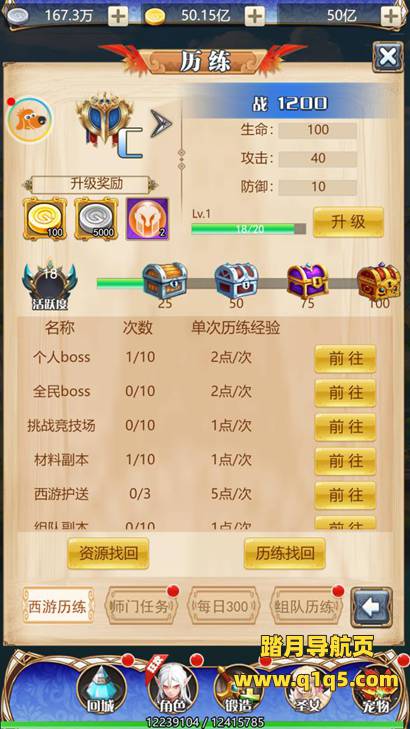Open the purple 75-point treasure chest
This screenshot has width=410, height=729.
click(x=307, y=281)
